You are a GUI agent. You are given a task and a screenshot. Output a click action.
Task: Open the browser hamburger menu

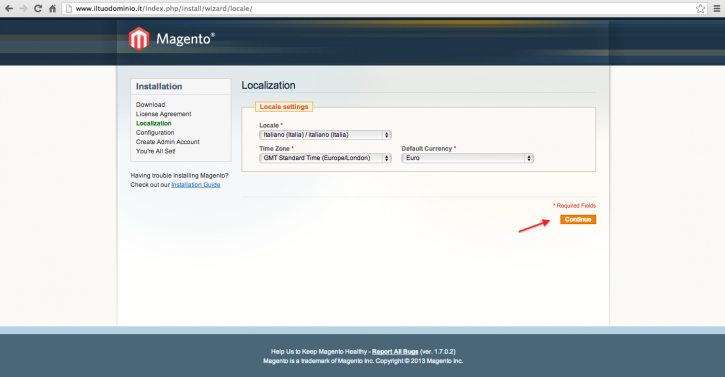point(717,8)
